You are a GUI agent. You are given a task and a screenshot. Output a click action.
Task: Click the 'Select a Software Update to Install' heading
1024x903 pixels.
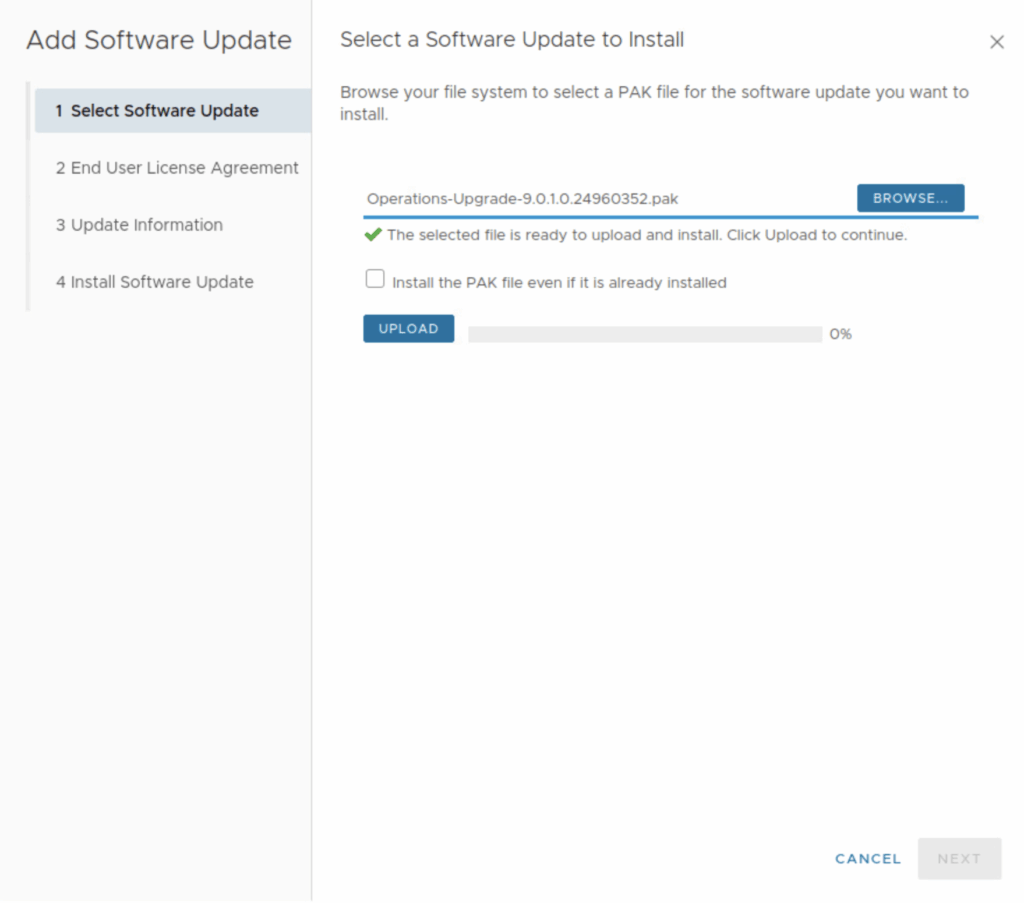[x=512, y=40]
